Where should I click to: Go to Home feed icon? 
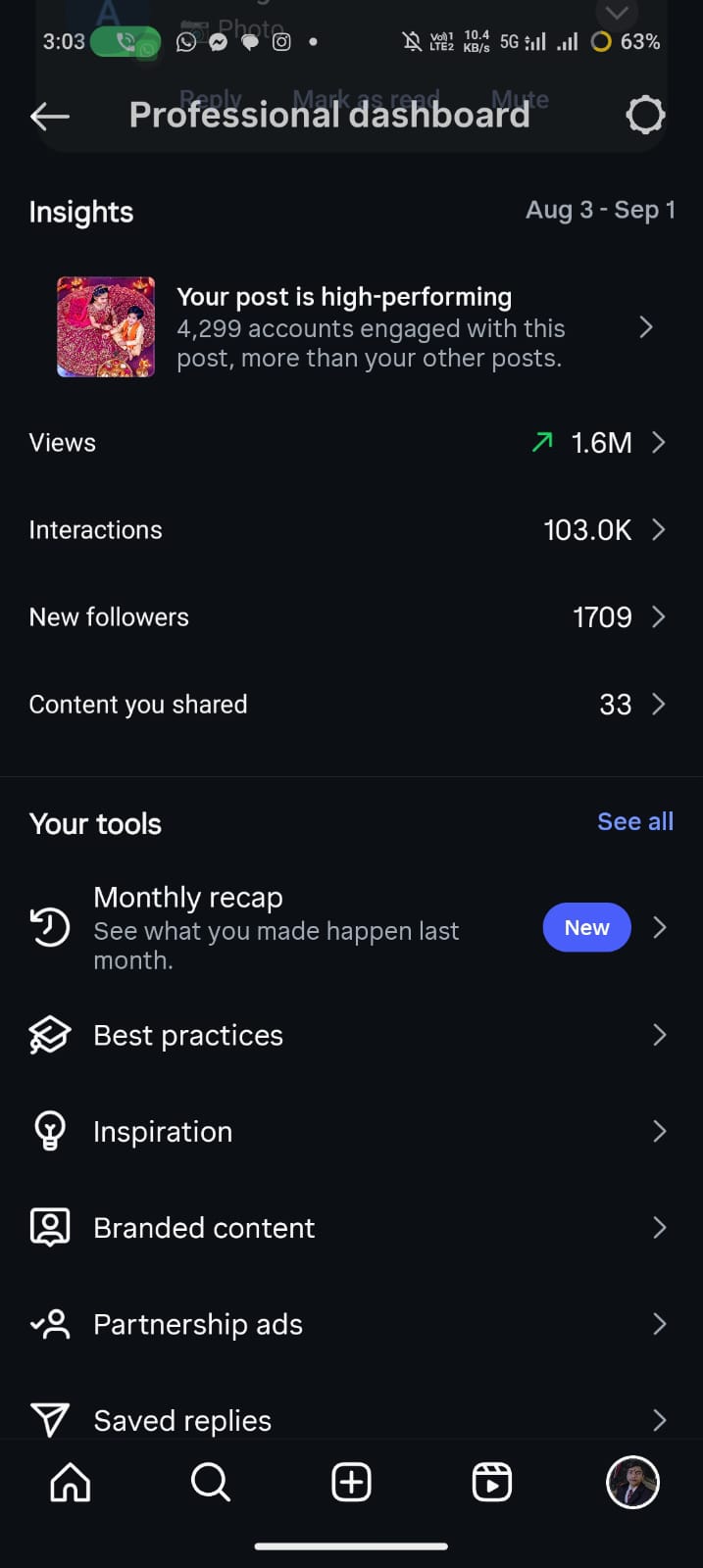coord(71,1482)
